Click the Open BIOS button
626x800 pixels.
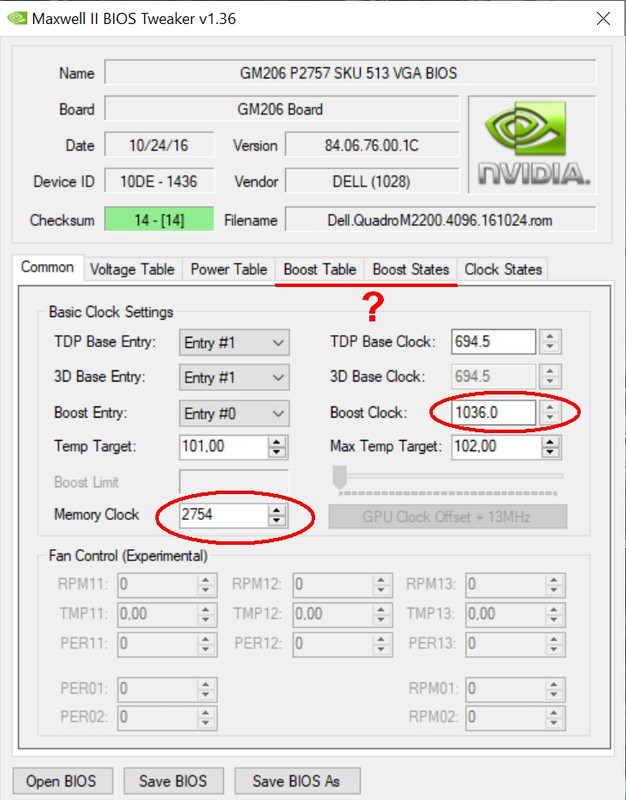[62, 781]
